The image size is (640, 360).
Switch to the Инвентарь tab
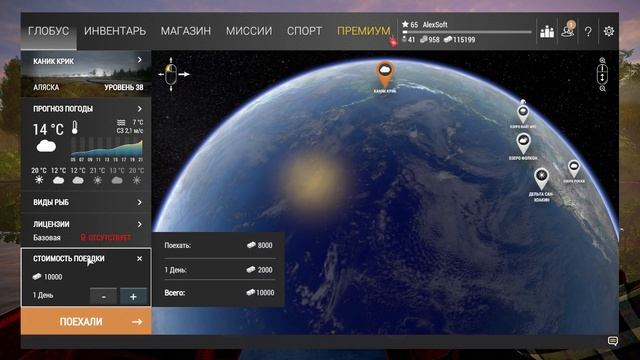[x=115, y=31]
